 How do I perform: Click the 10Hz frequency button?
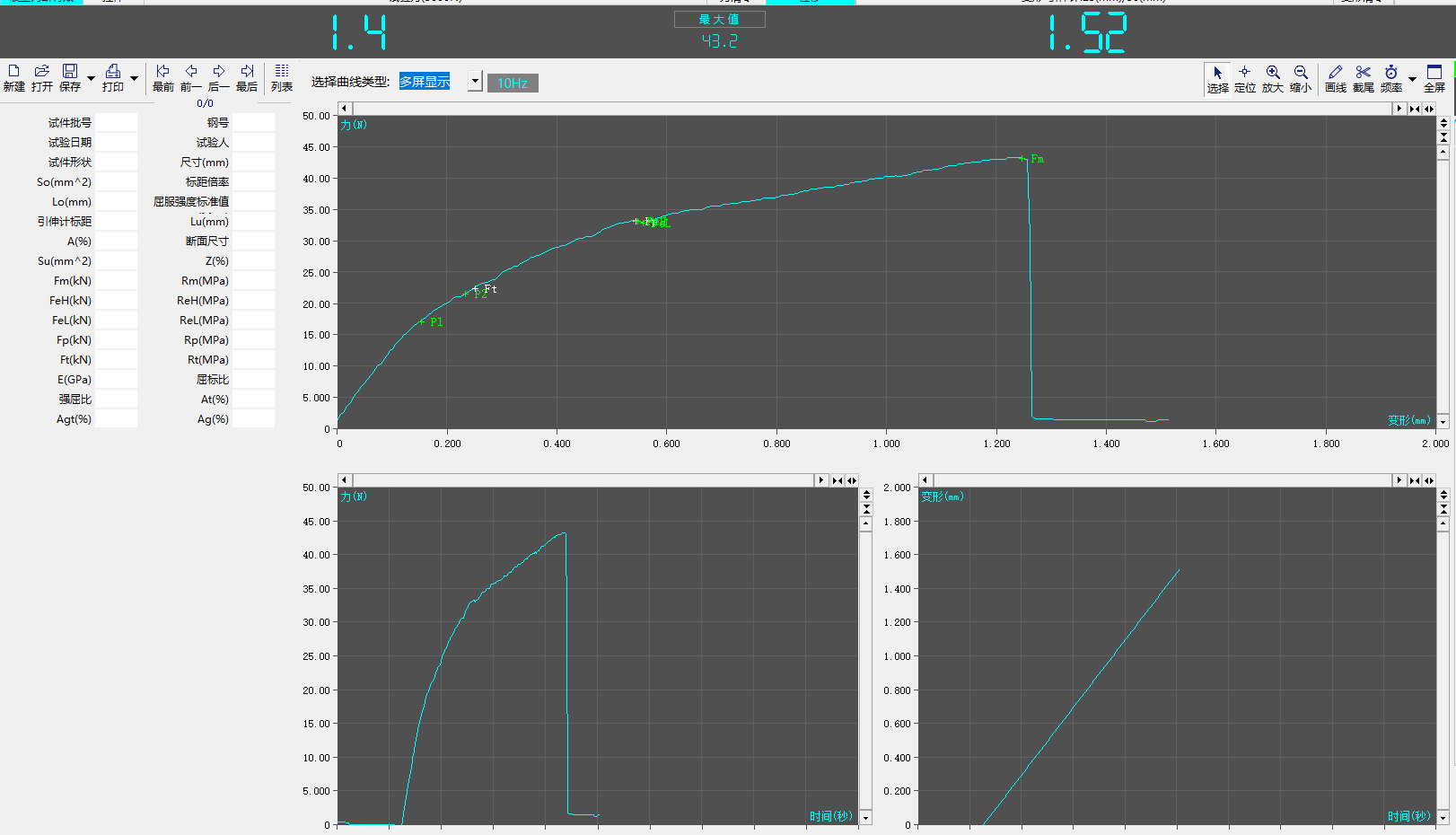tap(513, 83)
